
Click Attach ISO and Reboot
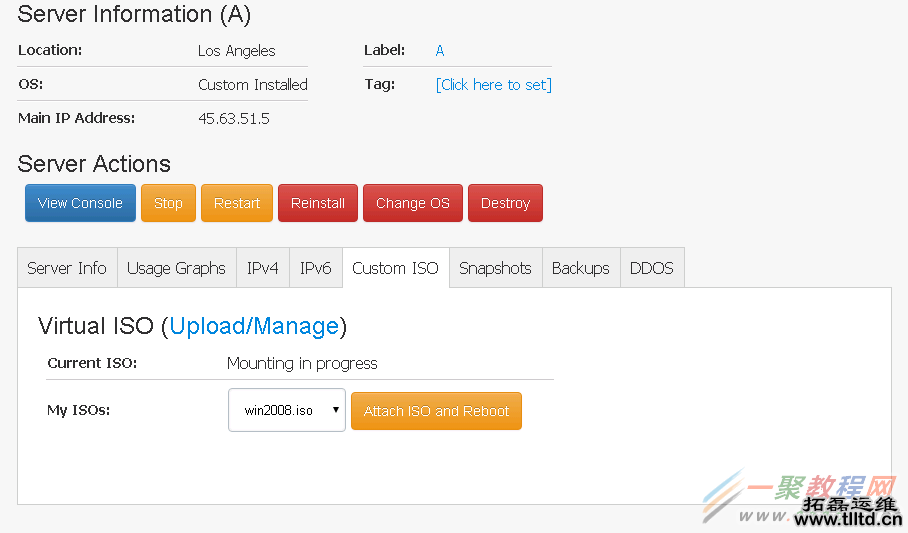[x=436, y=411]
